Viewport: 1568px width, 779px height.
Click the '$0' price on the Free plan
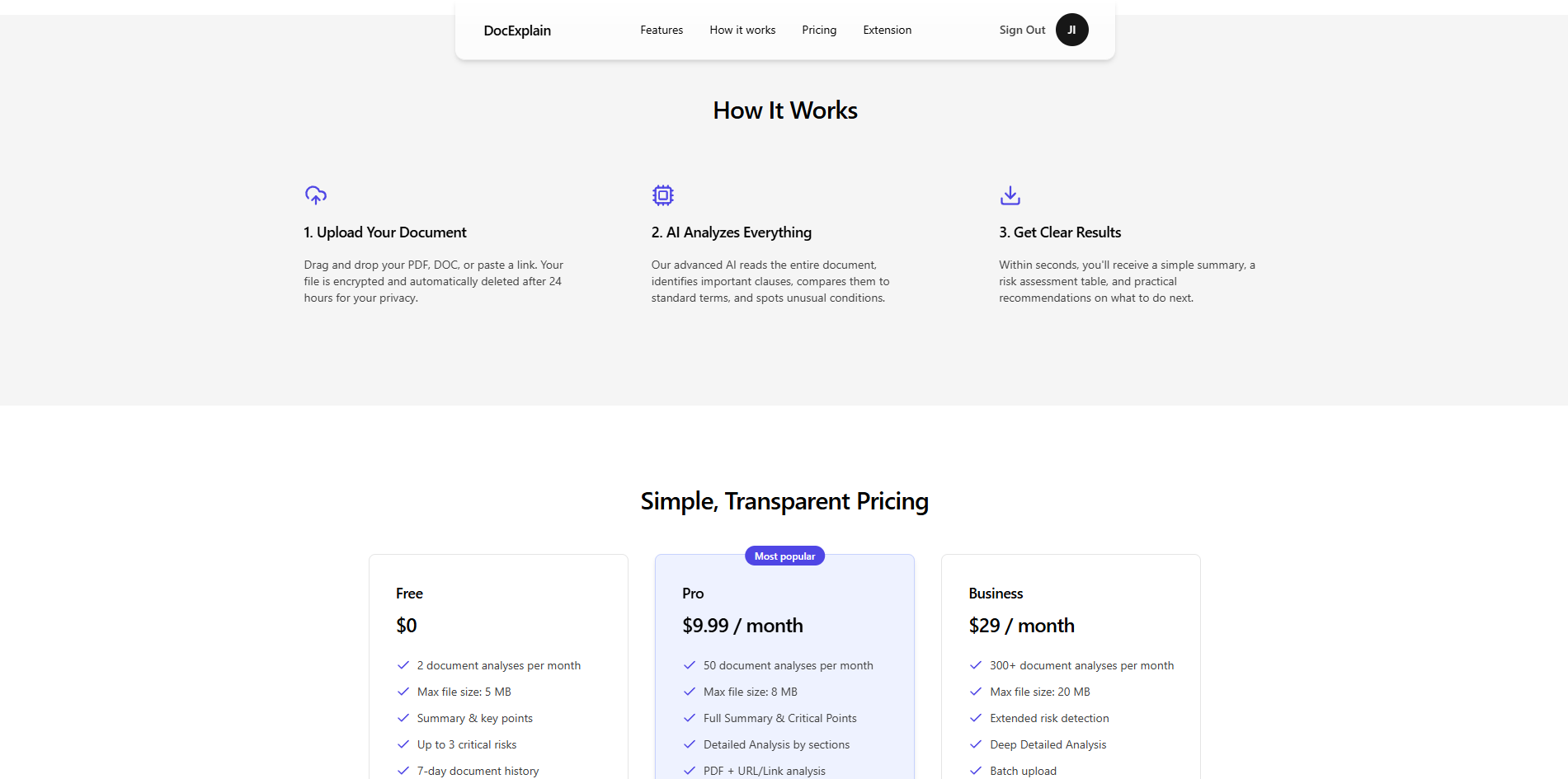[407, 625]
